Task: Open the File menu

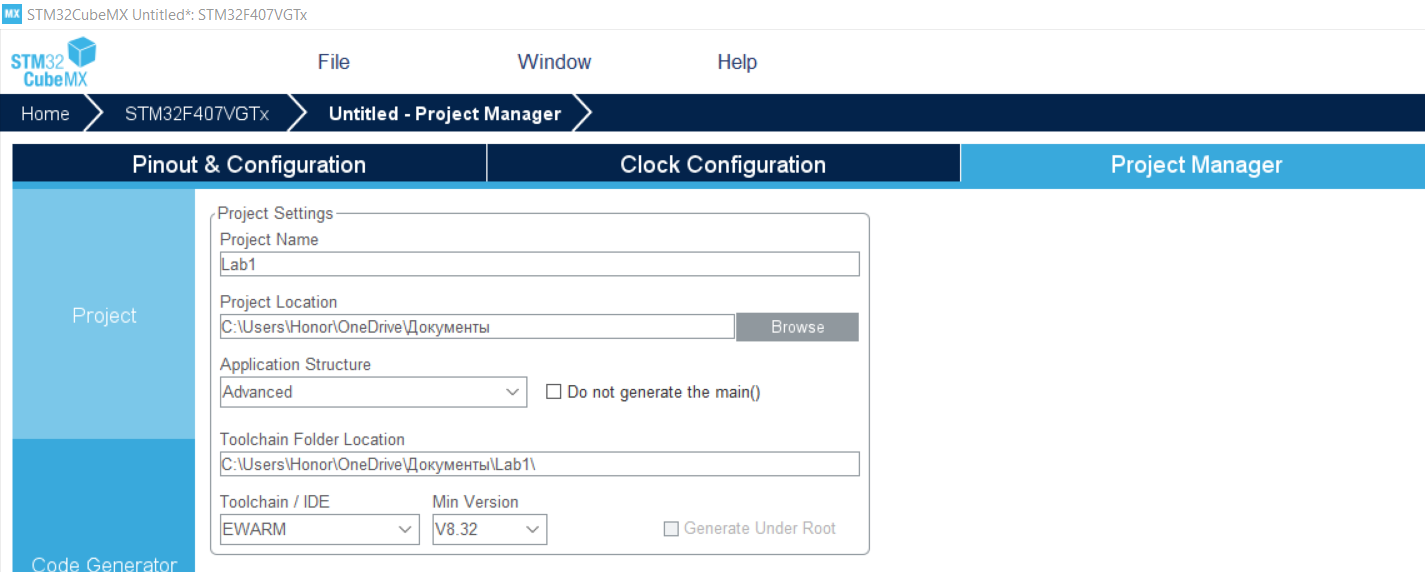Action: 334,62
